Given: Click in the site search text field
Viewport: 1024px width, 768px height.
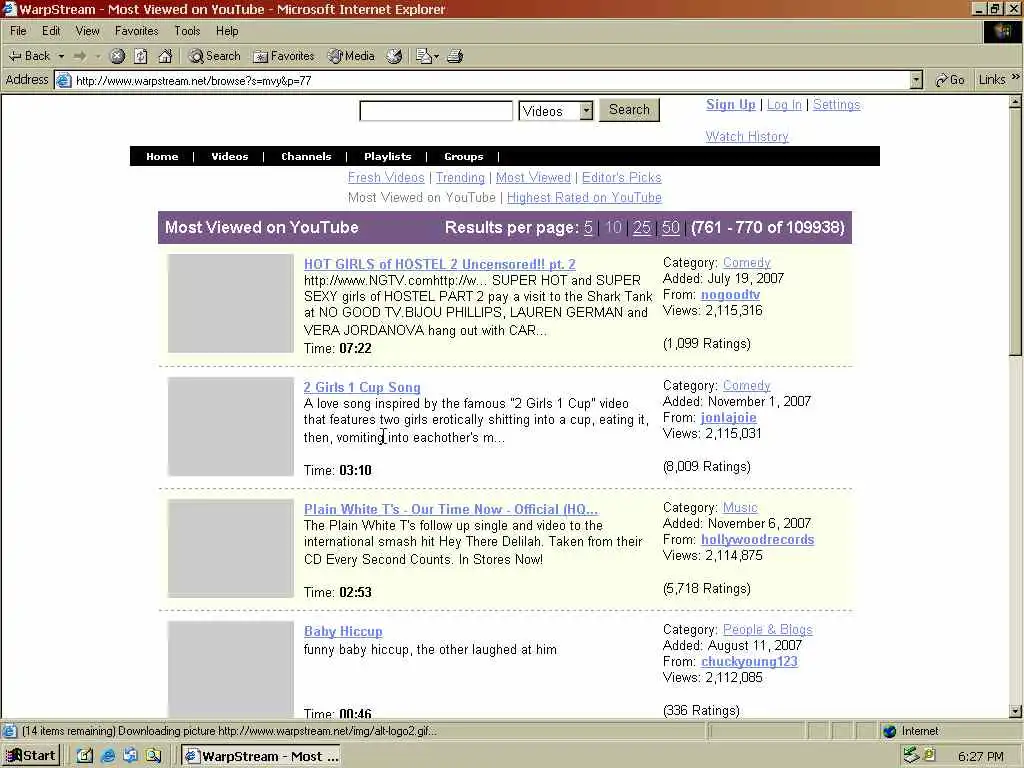Looking at the screenshot, I should tap(436, 111).
